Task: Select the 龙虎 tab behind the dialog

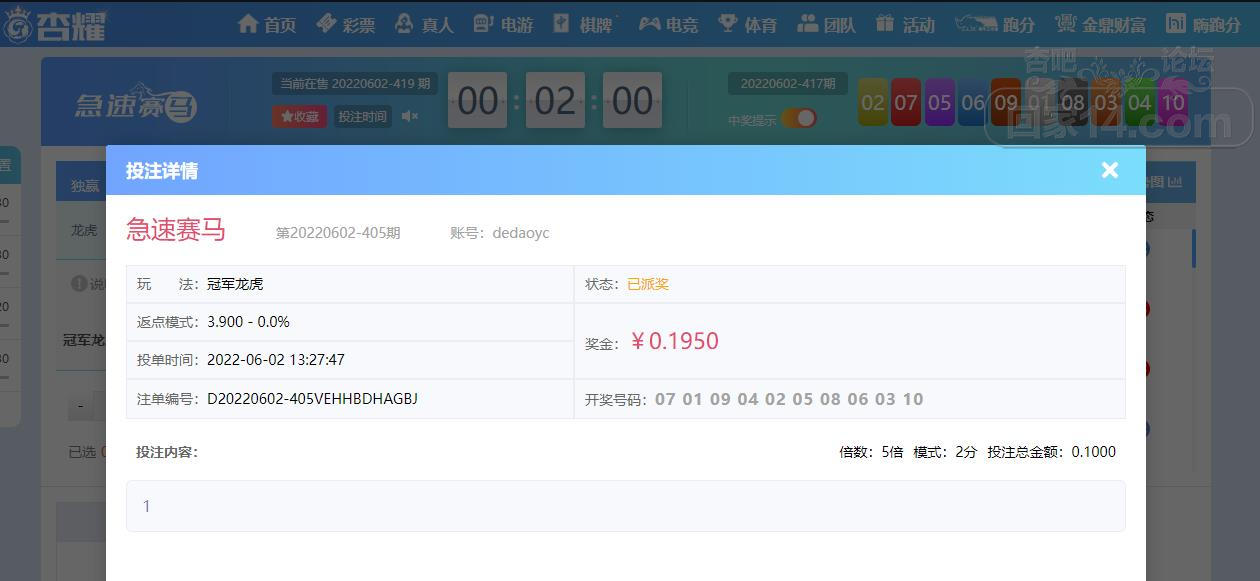Action: point(84,230)
